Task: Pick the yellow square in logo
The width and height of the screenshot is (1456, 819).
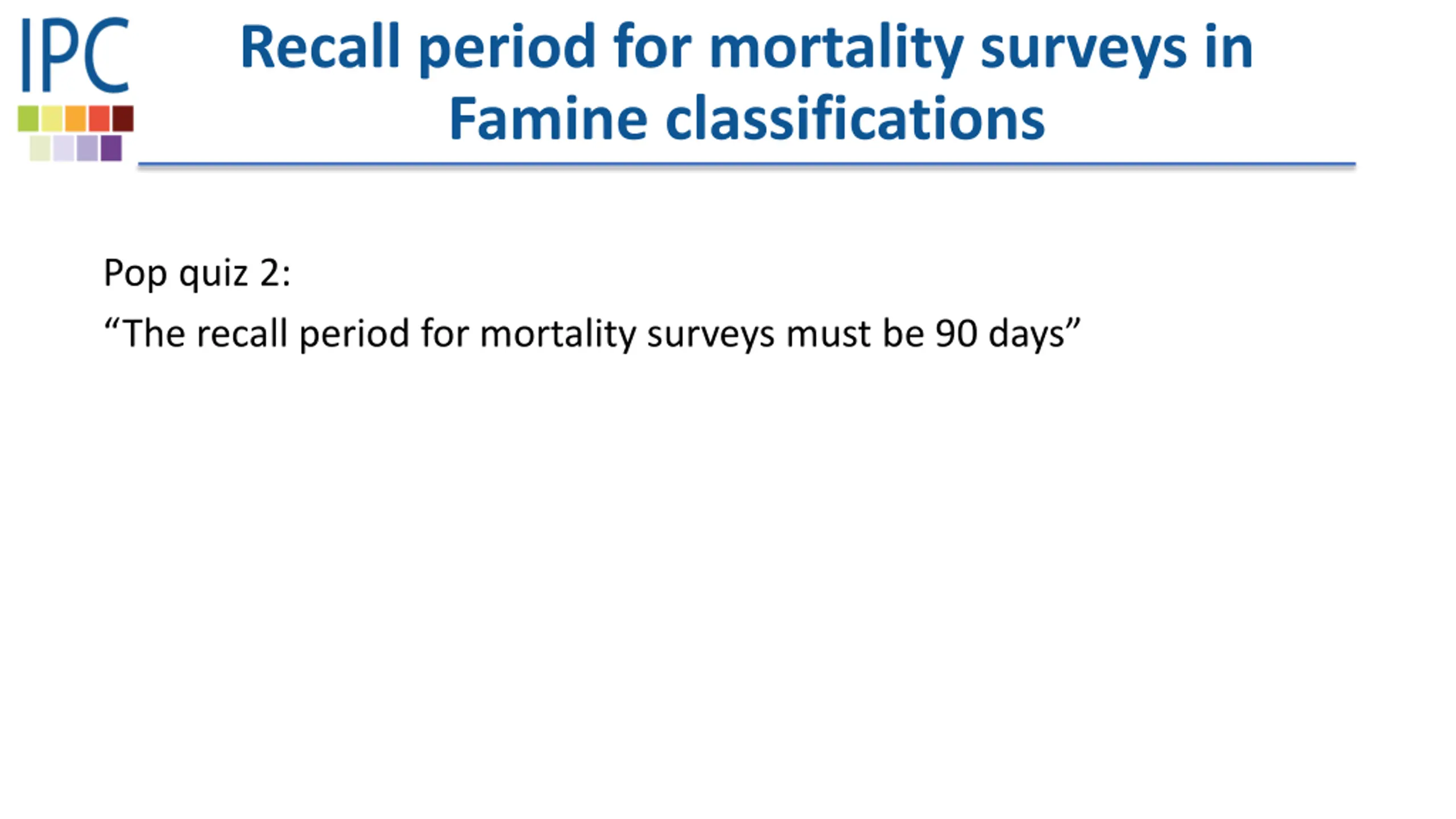Action: (52, 118)
